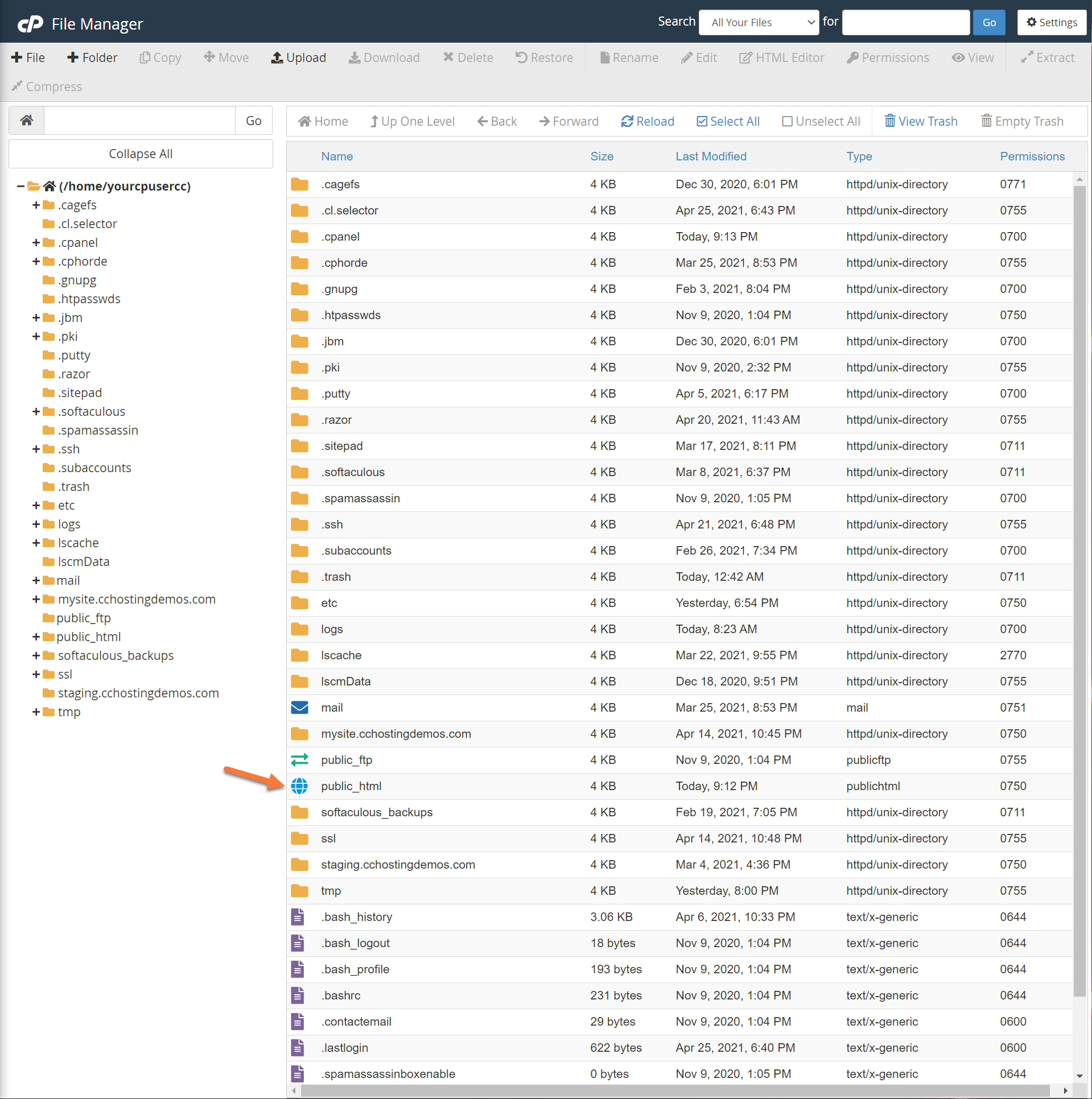Open View Trash
Screen dimensions: 1092x1099
pyautogui.click(x=921, y=121)
